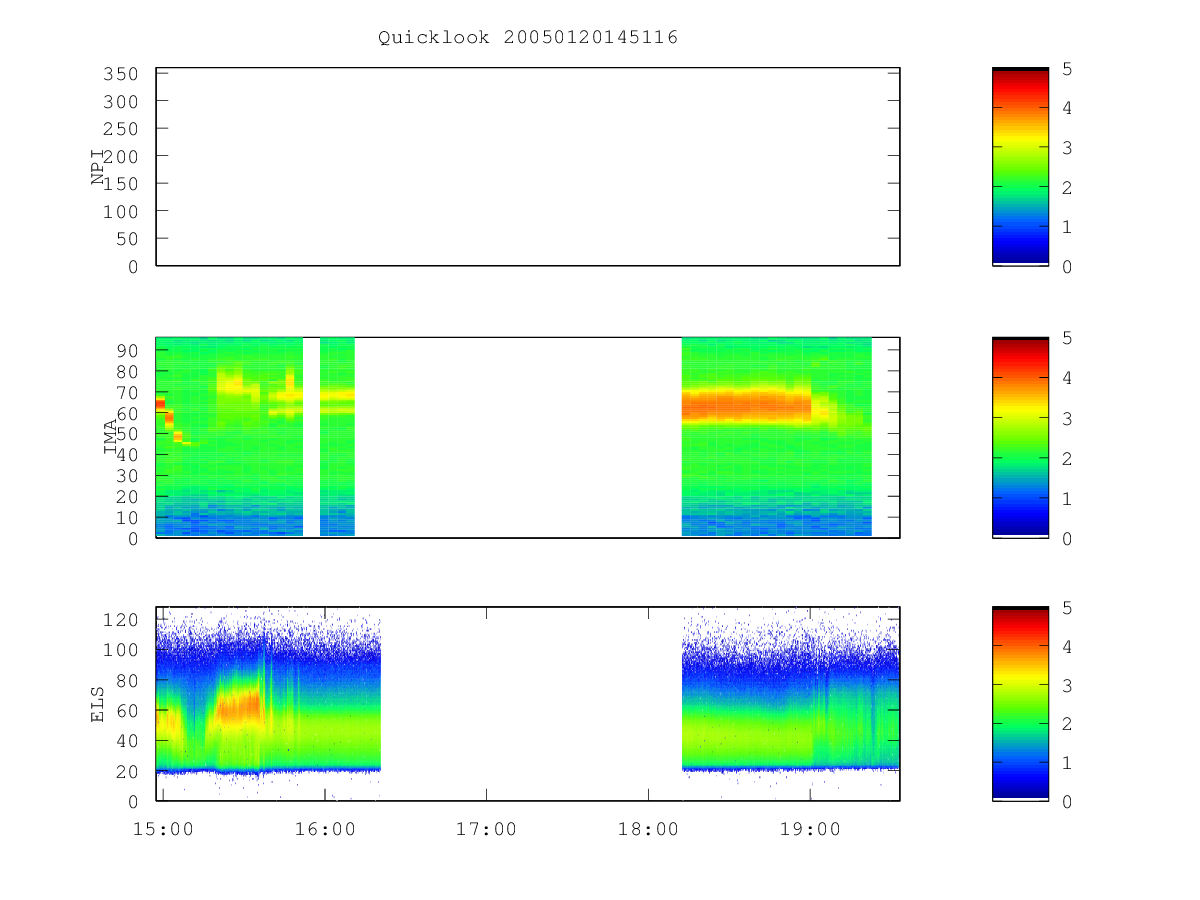This screenshot has height=900, width=1200.
Task: Click the 19:00 time axis label
Action: pos(810,829)
